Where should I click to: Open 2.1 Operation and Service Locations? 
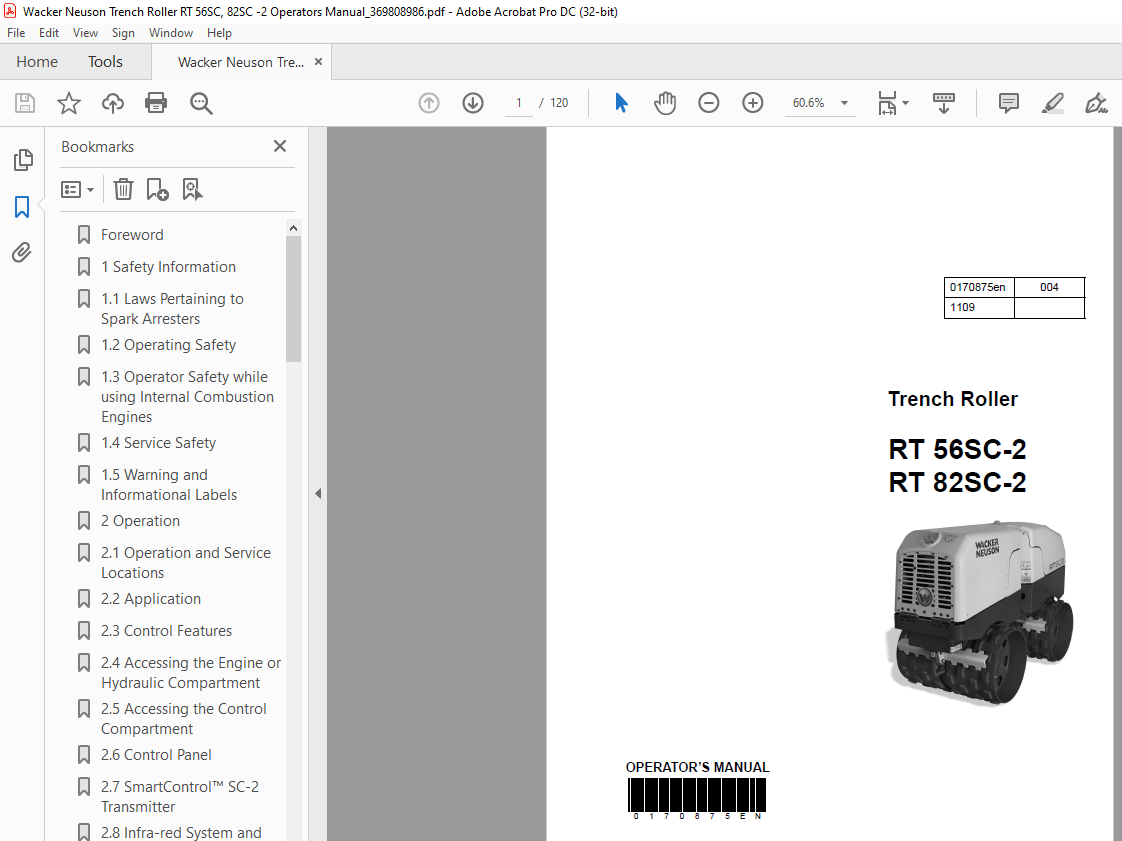click(186, 563)
